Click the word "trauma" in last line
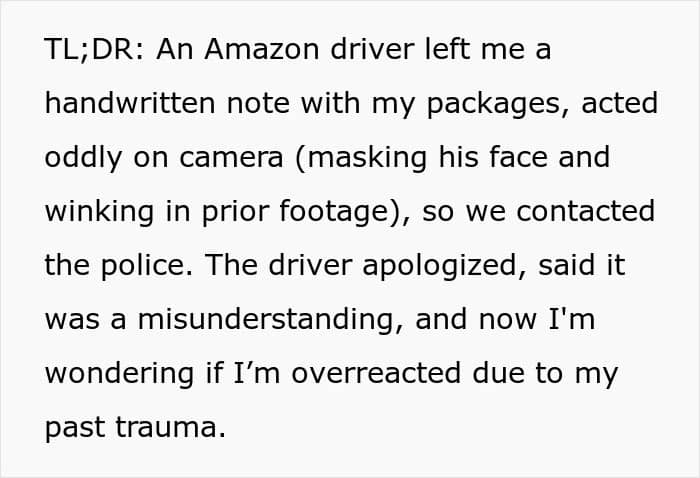This screenshot has width=700, height=478. point(170,428)
